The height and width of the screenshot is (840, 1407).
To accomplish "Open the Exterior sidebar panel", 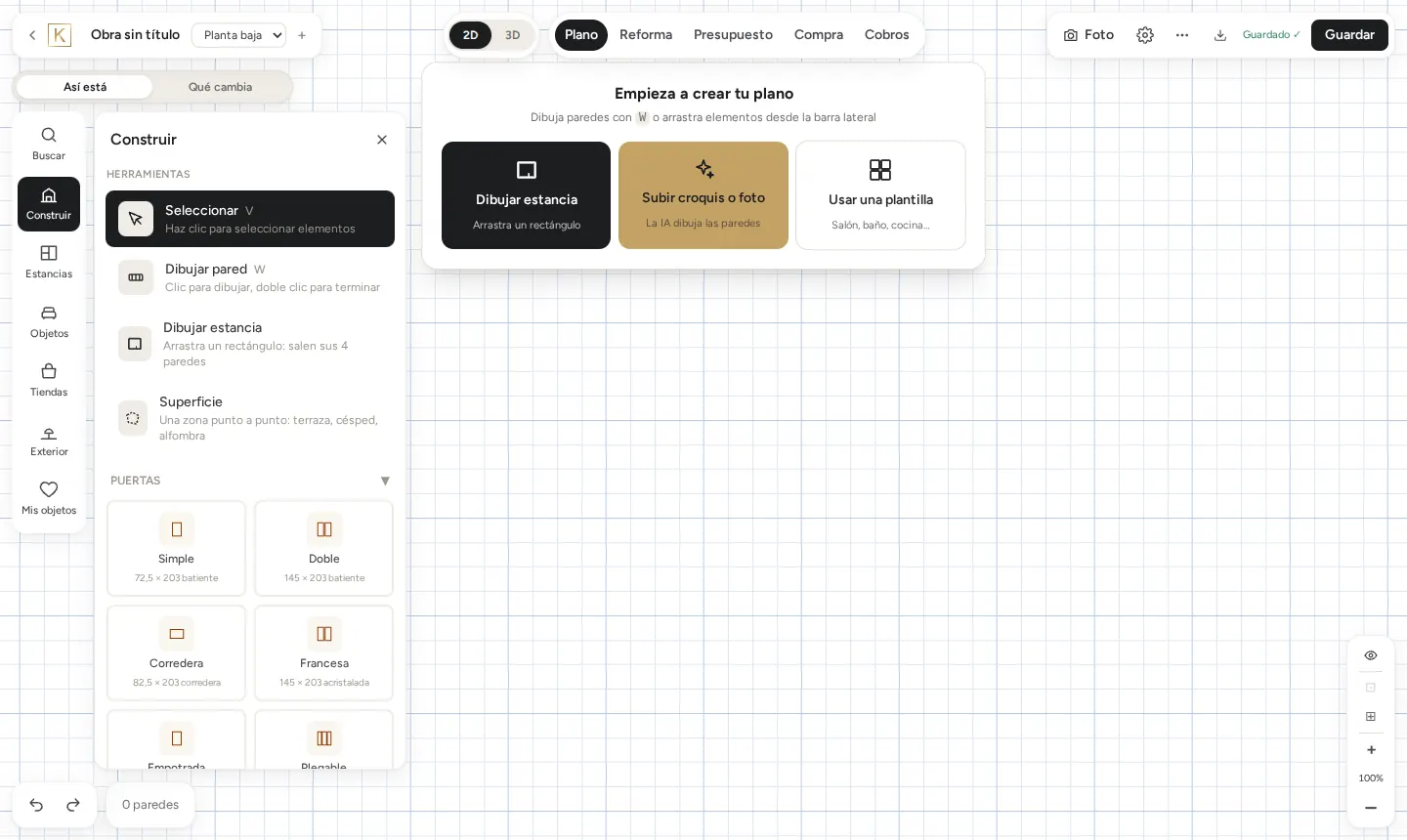I will coord(49,440).
